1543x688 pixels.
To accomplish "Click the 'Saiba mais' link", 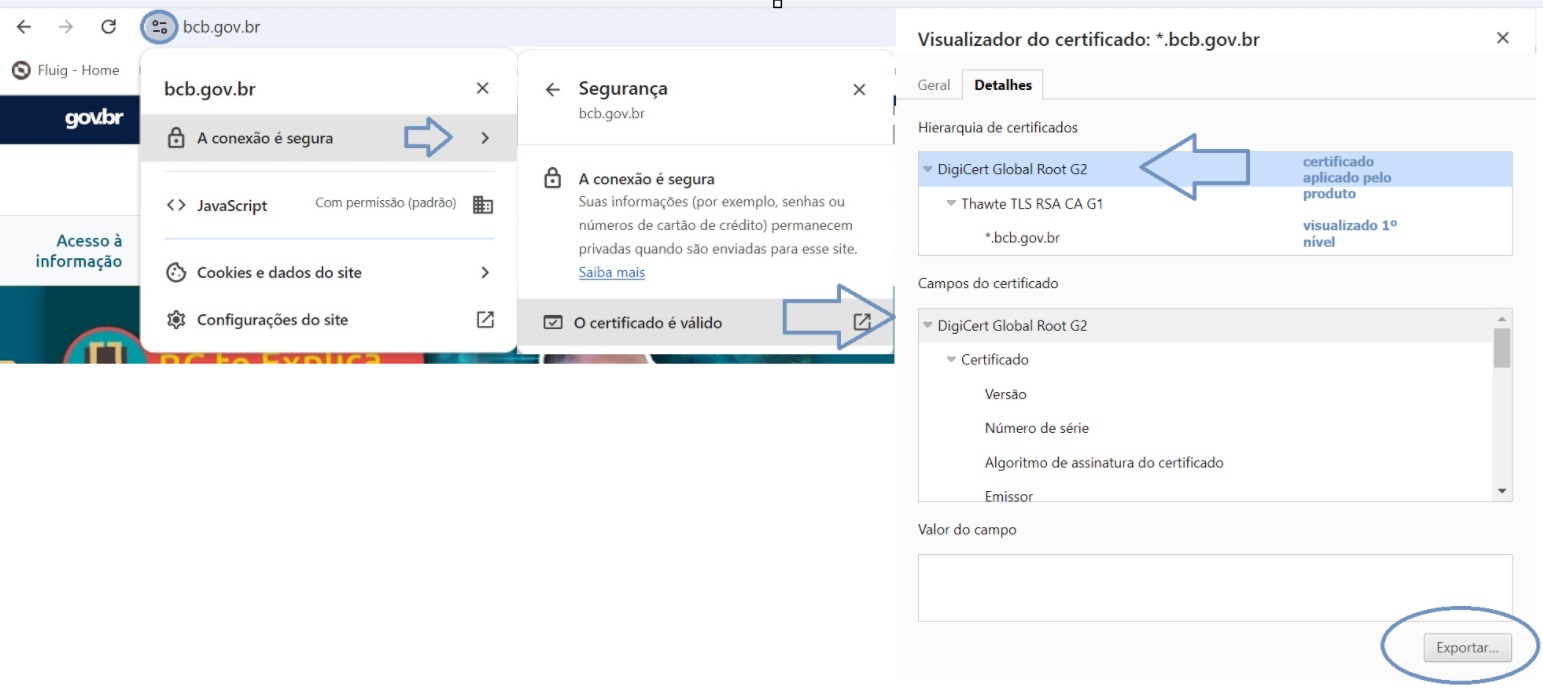I will [612, 272].
